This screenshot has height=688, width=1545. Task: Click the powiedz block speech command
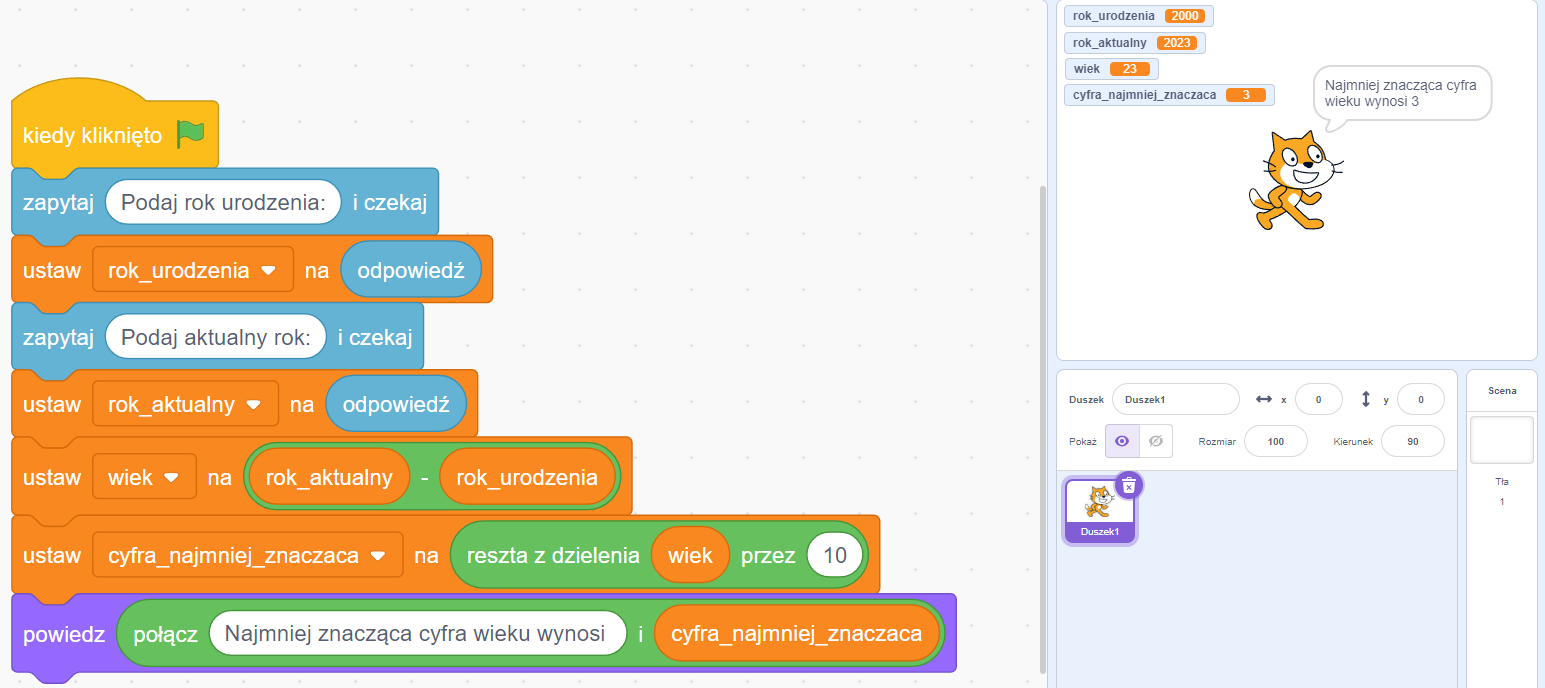(x=62, y=632)
